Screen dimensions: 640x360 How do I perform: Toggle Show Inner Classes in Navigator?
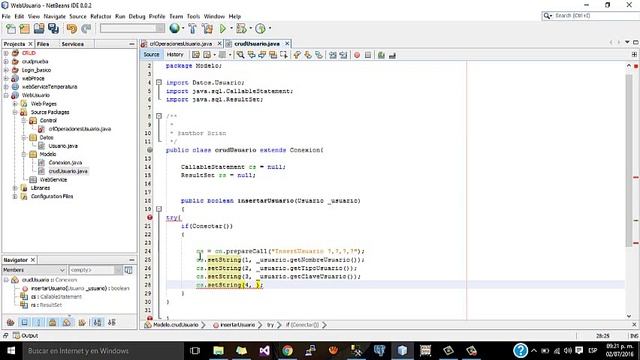[x=67, y=322]
